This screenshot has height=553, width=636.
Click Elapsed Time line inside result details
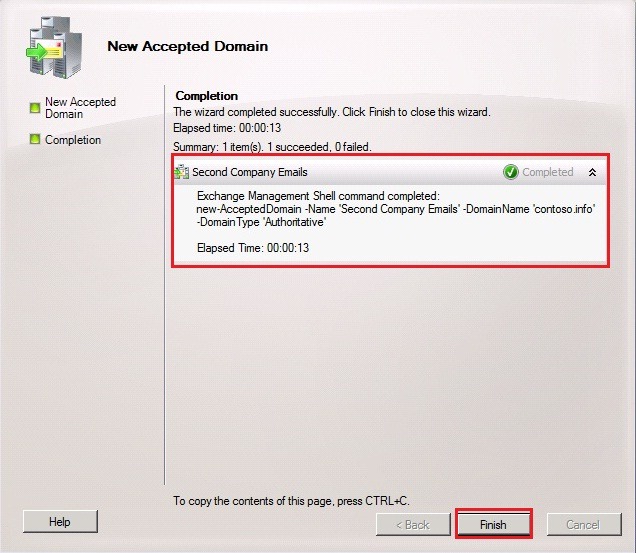click(252, 247)
